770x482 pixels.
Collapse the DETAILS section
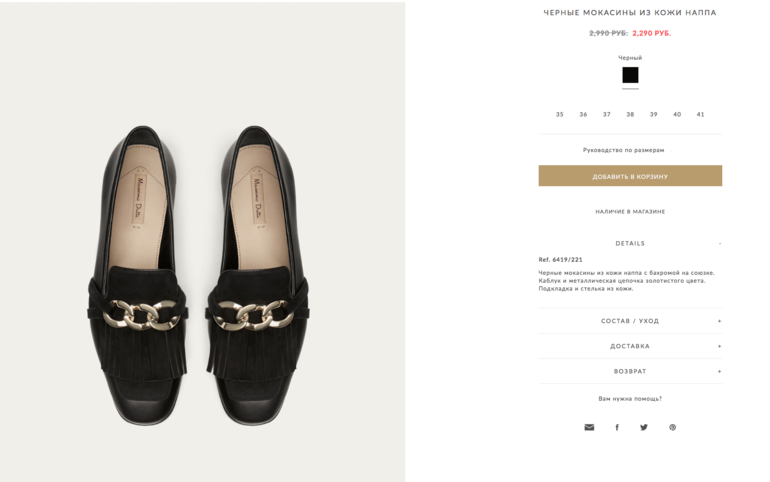630,243
